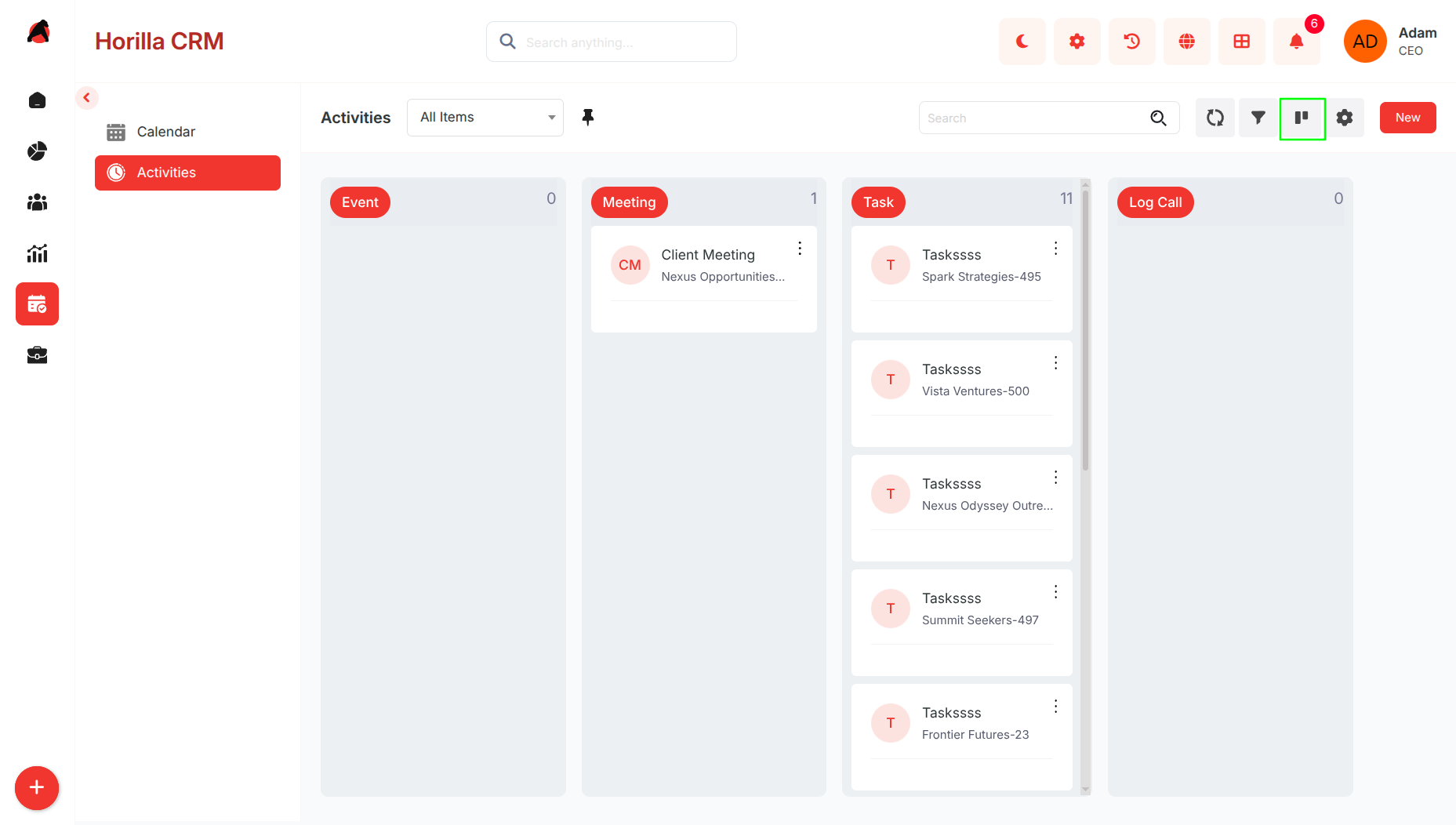Click the global Search anything field
Image resolution: width=1456 pixels, height=825 pixels.
tap(612, 42)
